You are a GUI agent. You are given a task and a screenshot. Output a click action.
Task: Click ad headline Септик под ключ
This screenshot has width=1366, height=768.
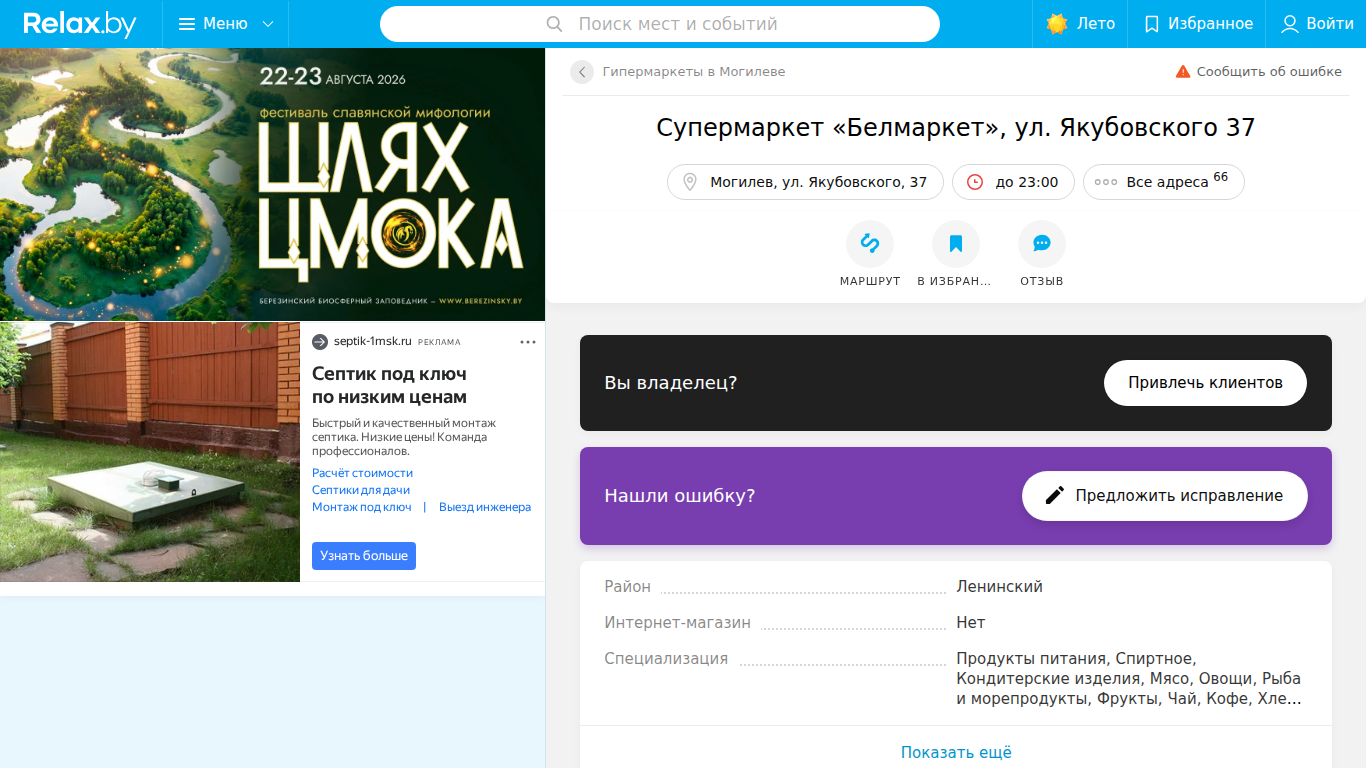(389, 385)
